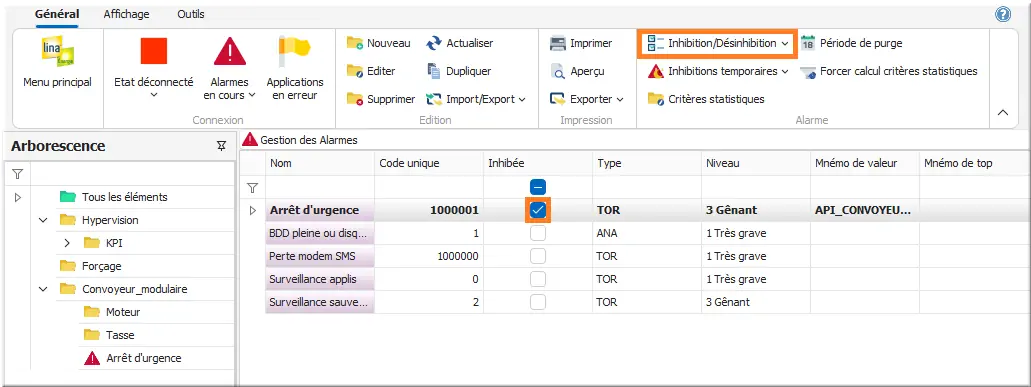Collapse the ribbon with the chevron
This screenshot has width=1031, height=387.
pos(1003,113)
